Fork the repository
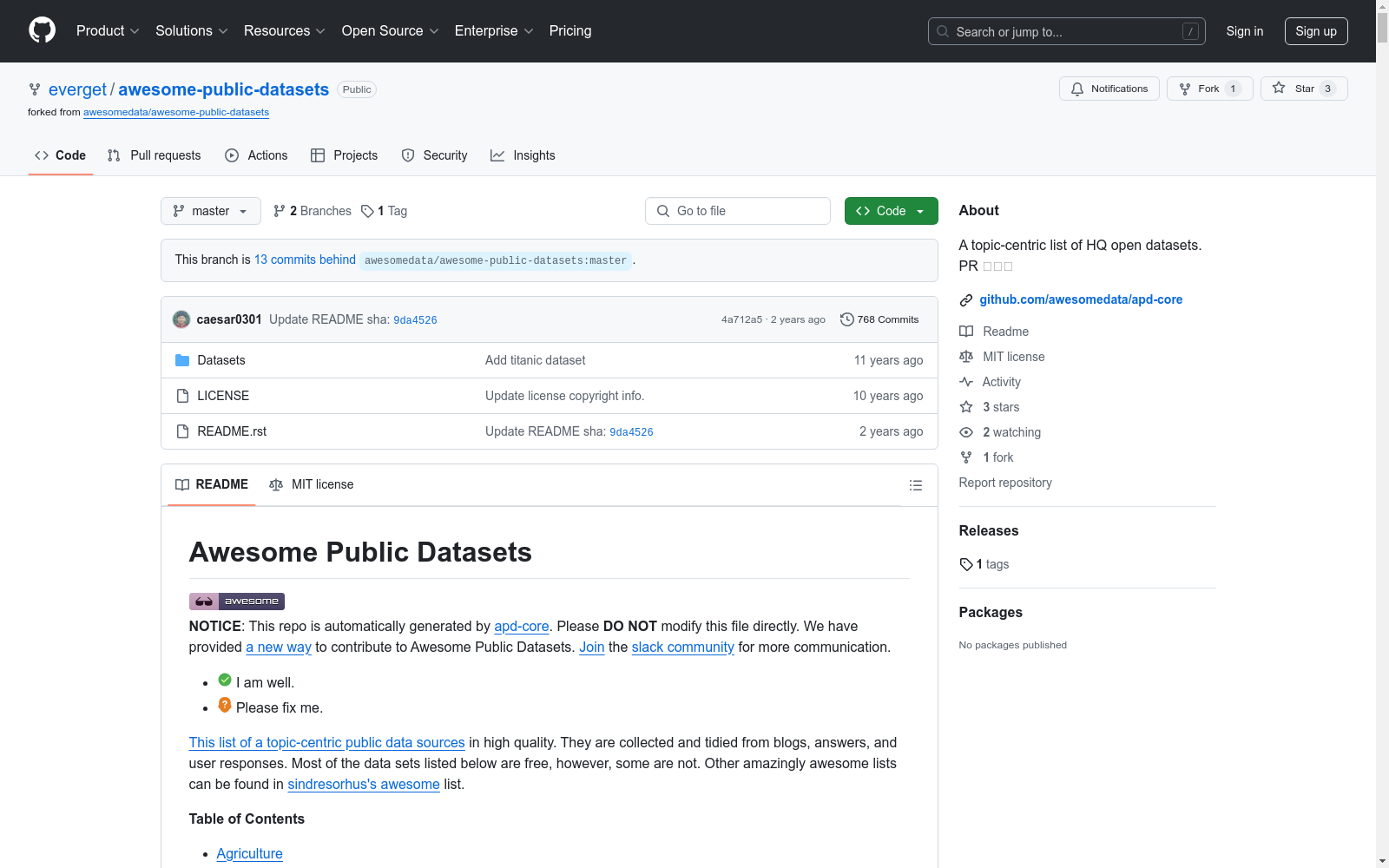This screenshot has width=1389, height=868. (x=1209, y=89)
